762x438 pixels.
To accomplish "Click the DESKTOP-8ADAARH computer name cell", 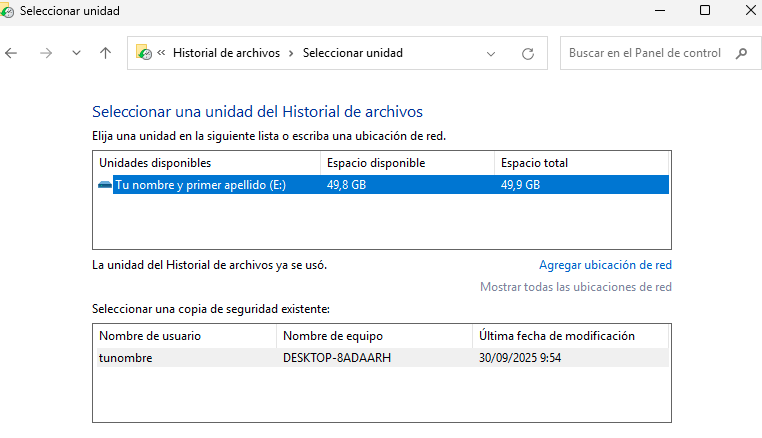I will (x=337, y=358).
